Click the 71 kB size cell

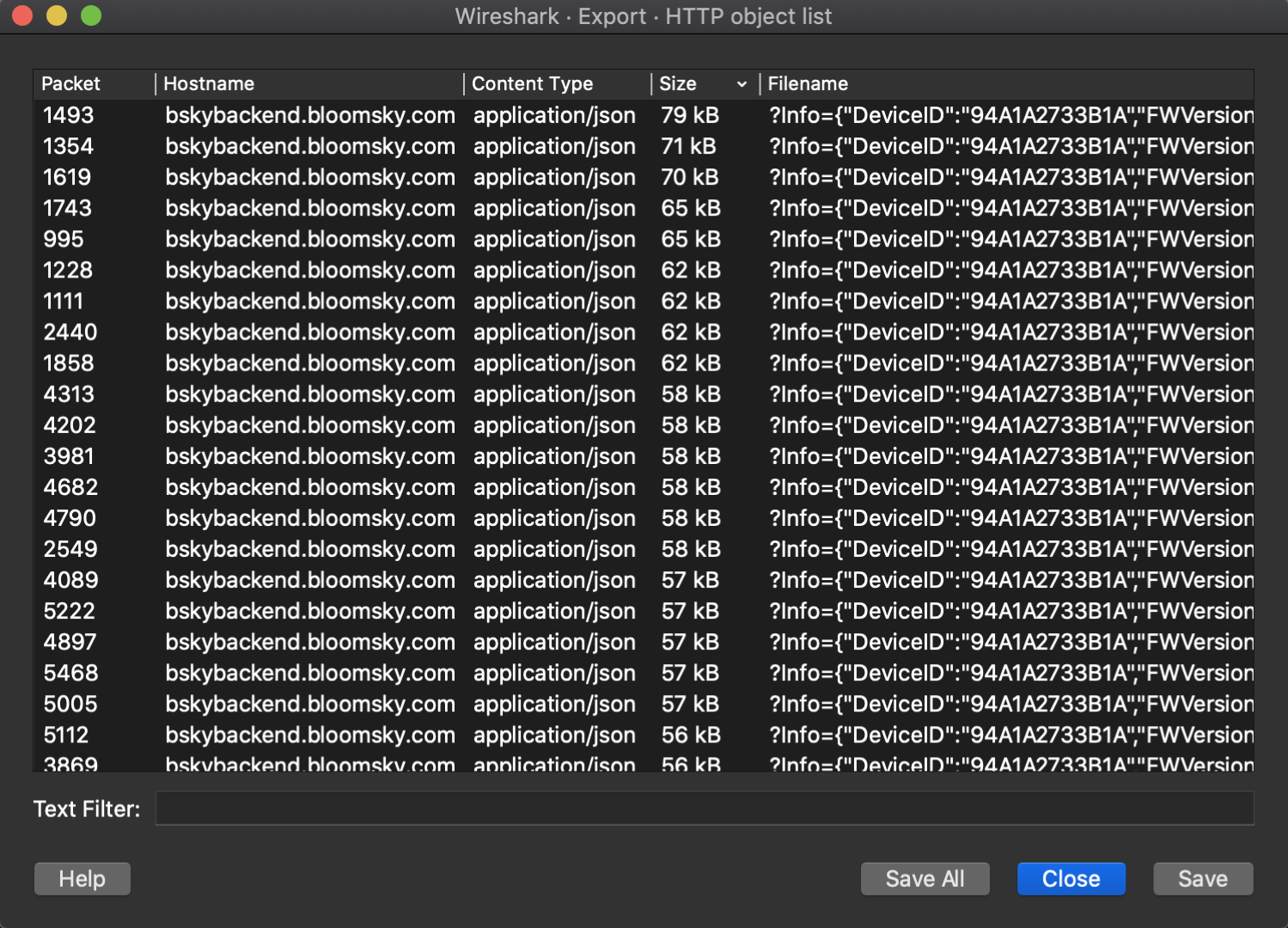688,146
